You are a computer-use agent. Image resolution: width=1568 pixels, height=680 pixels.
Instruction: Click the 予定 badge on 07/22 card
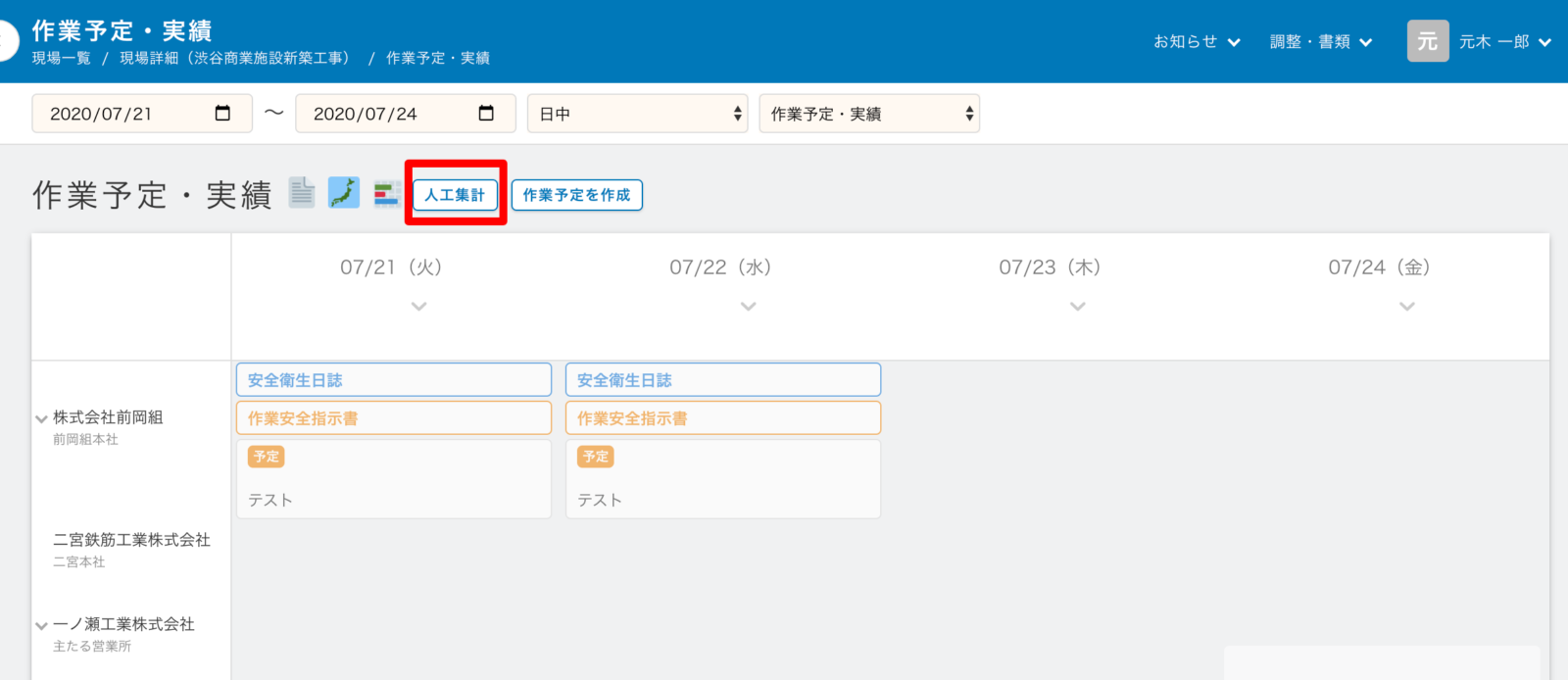[596, 457]
